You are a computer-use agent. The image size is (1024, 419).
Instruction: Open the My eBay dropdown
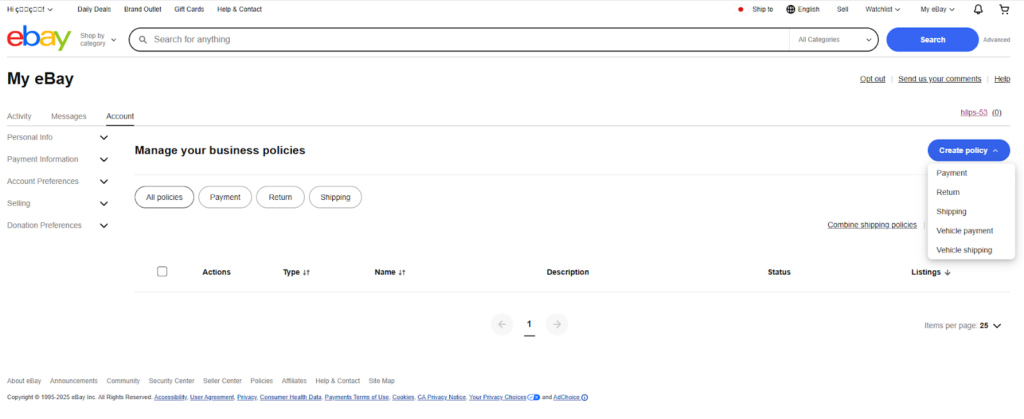click(x=937, y=9)
